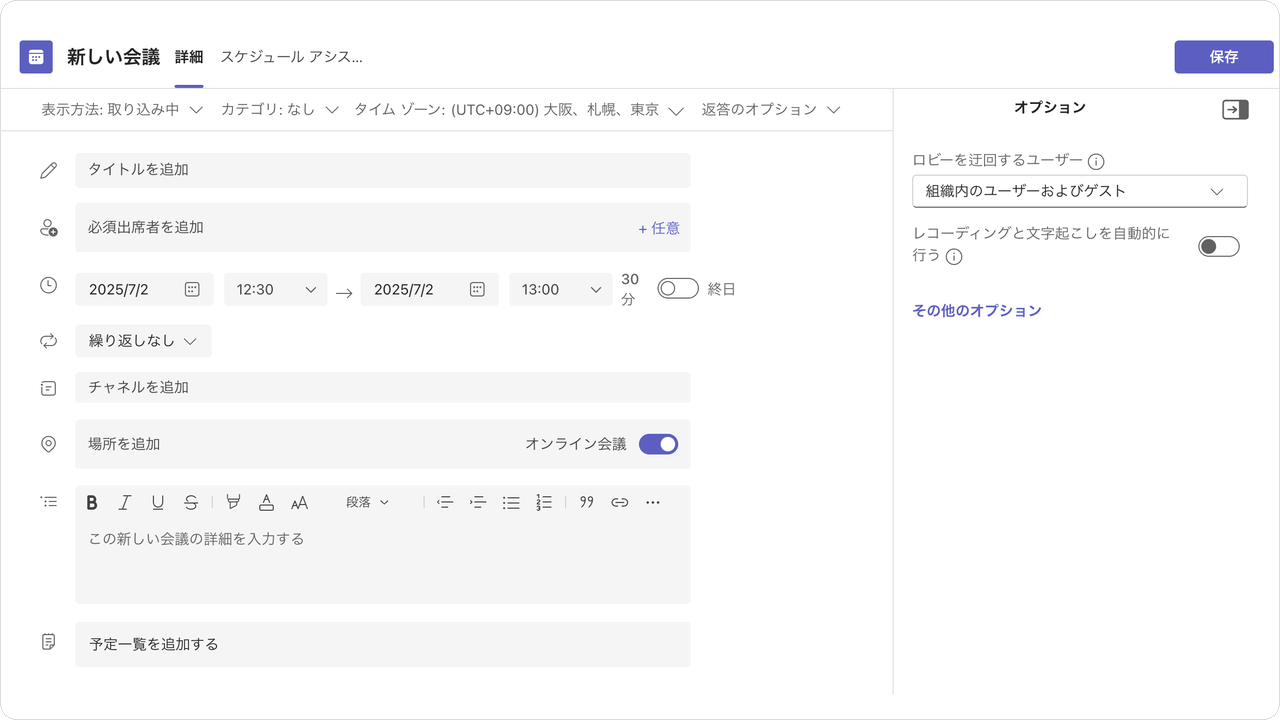Open the その他のオプション link
This screenshot has height=720, width=1280.
(x=977, y=311)
